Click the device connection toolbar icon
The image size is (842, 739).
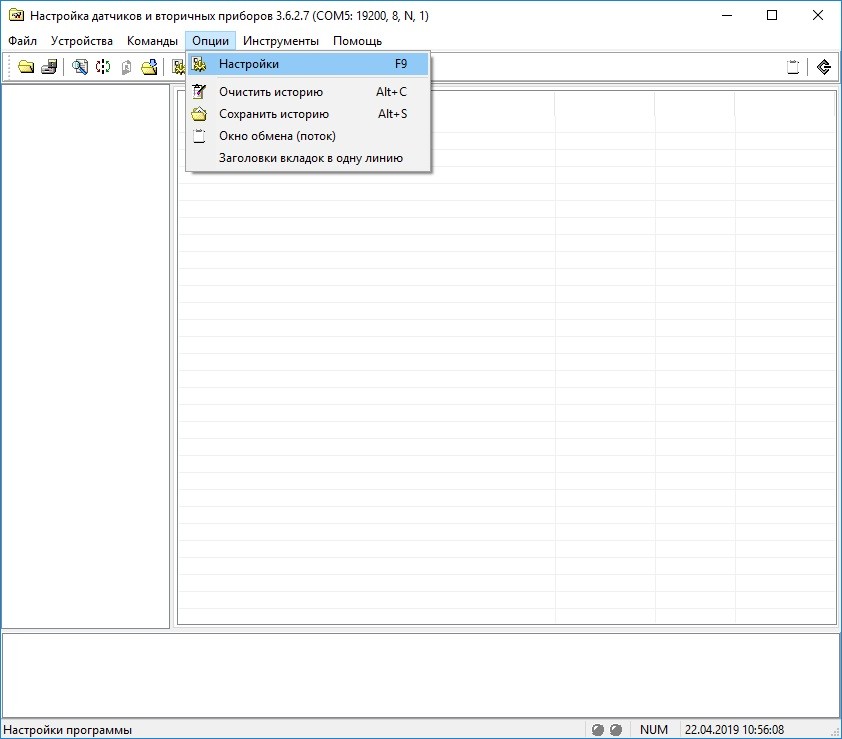pyautogui.click(x=49, y=67)
